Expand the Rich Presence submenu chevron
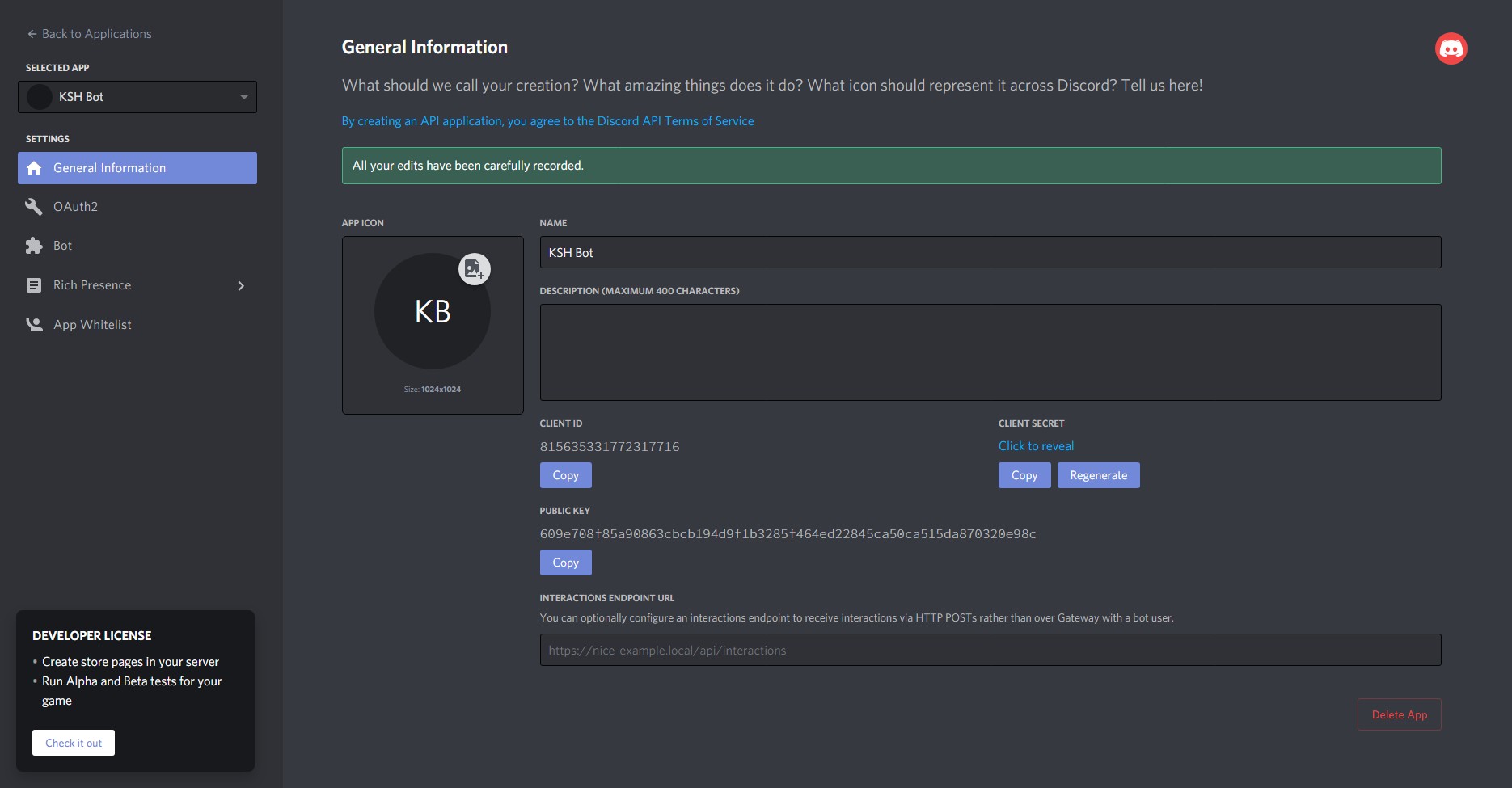1512x788 pixels. click(241, 285)
